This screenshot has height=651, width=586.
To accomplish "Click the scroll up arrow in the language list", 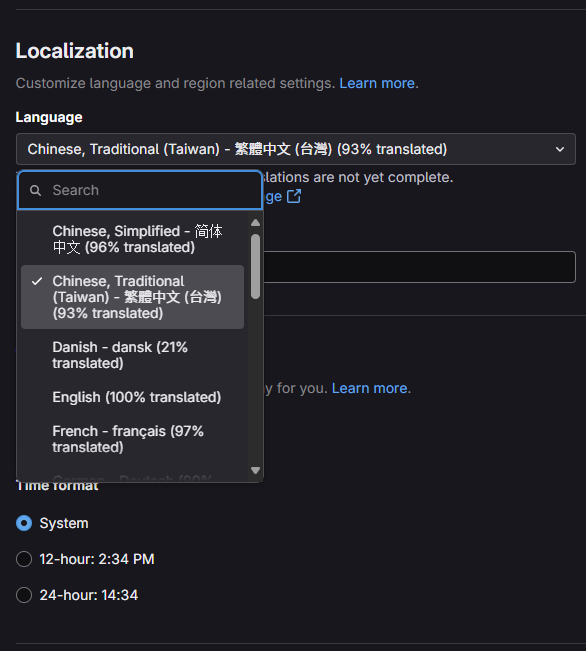I will click(x=255, y=223).
